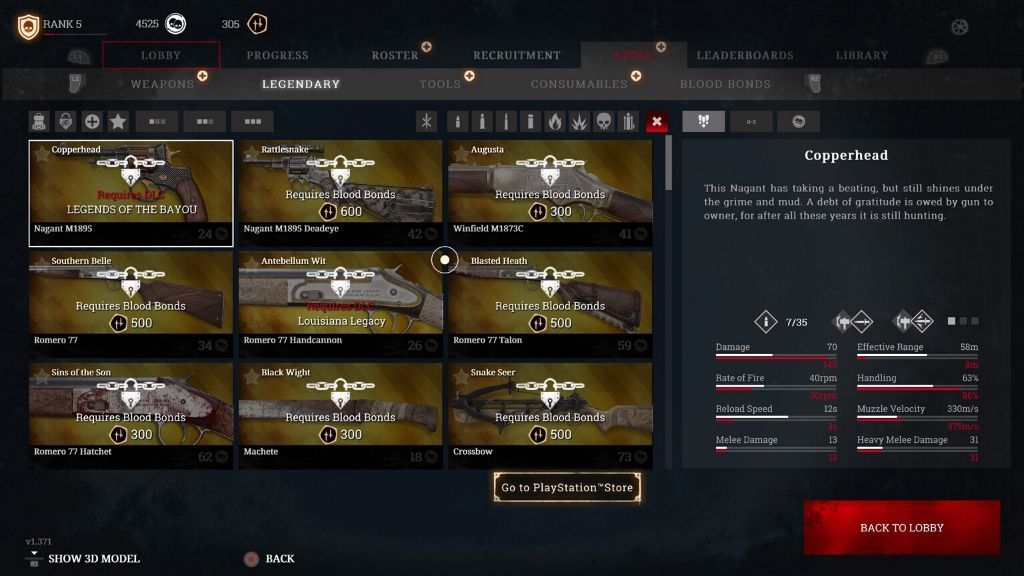This screenshot has width=1024, height=576.
Task: Switch to the Consumables sub-tab
Action: [579, 84]
